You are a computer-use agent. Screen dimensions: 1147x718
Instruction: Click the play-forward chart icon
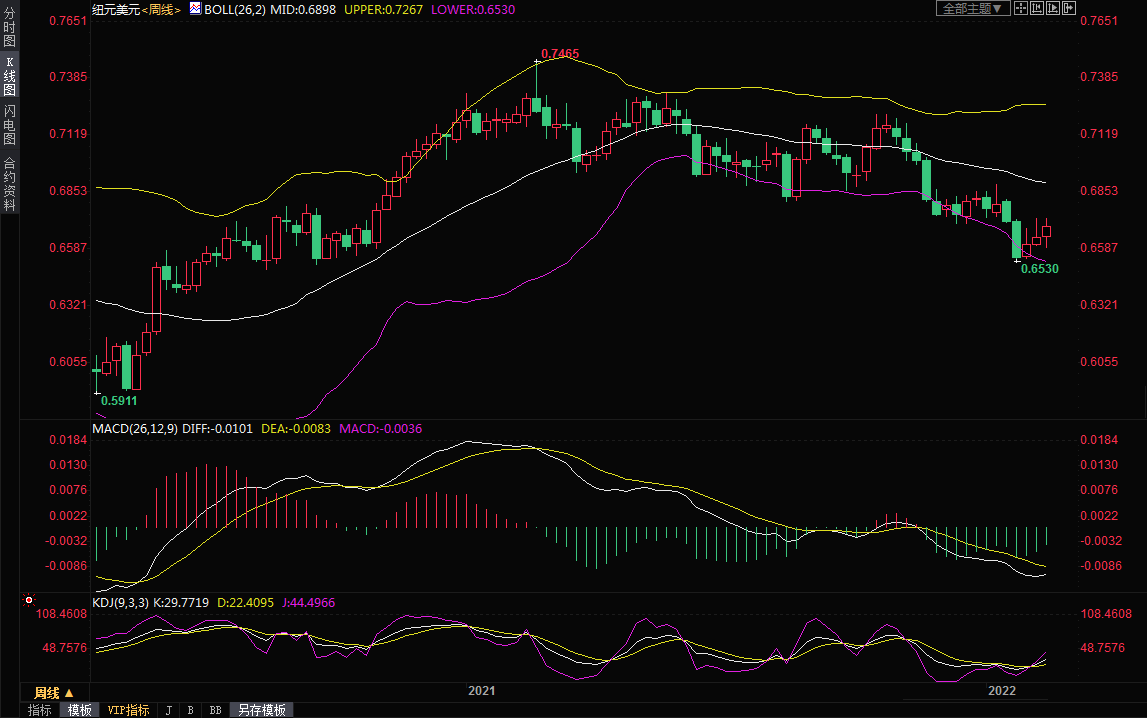click(1053, 8)
